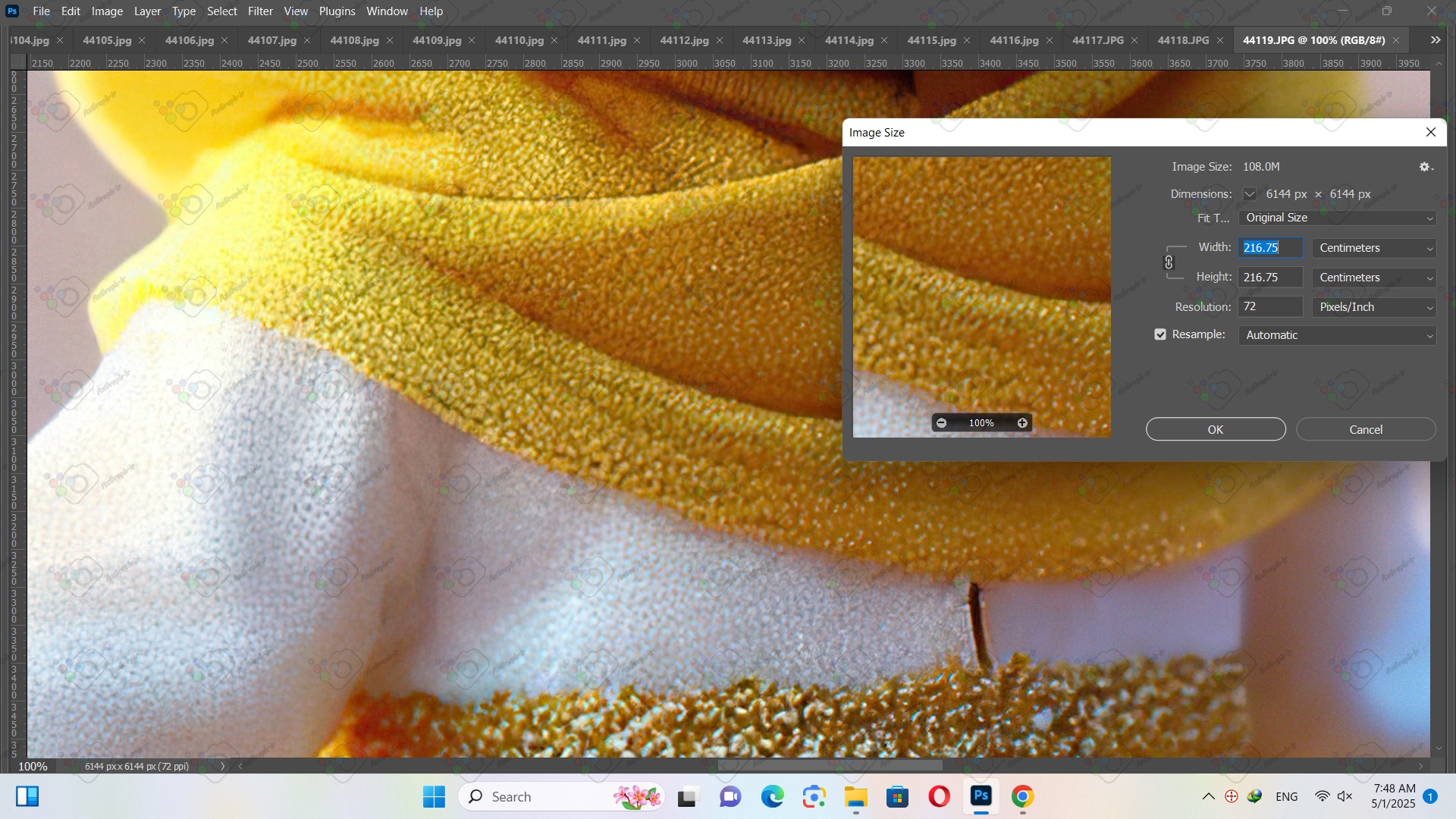1456x819 pixels.
Task: Open Opera browser from the taskbar
Action: 939,796
